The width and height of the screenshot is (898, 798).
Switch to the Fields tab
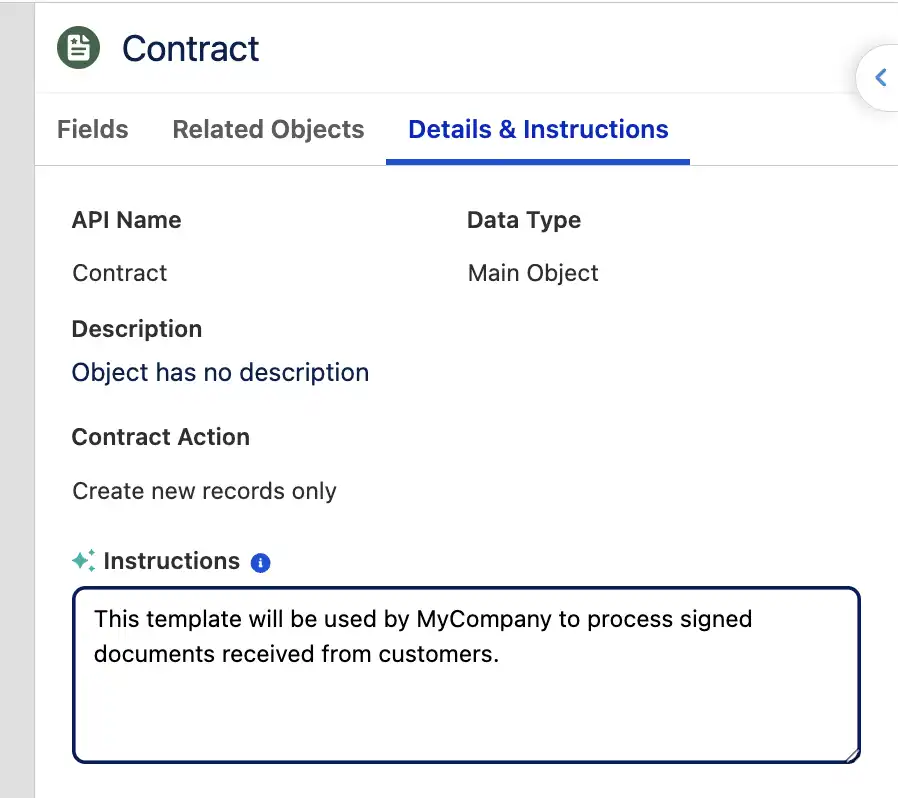pyautogui.click(x=93, y=130)
